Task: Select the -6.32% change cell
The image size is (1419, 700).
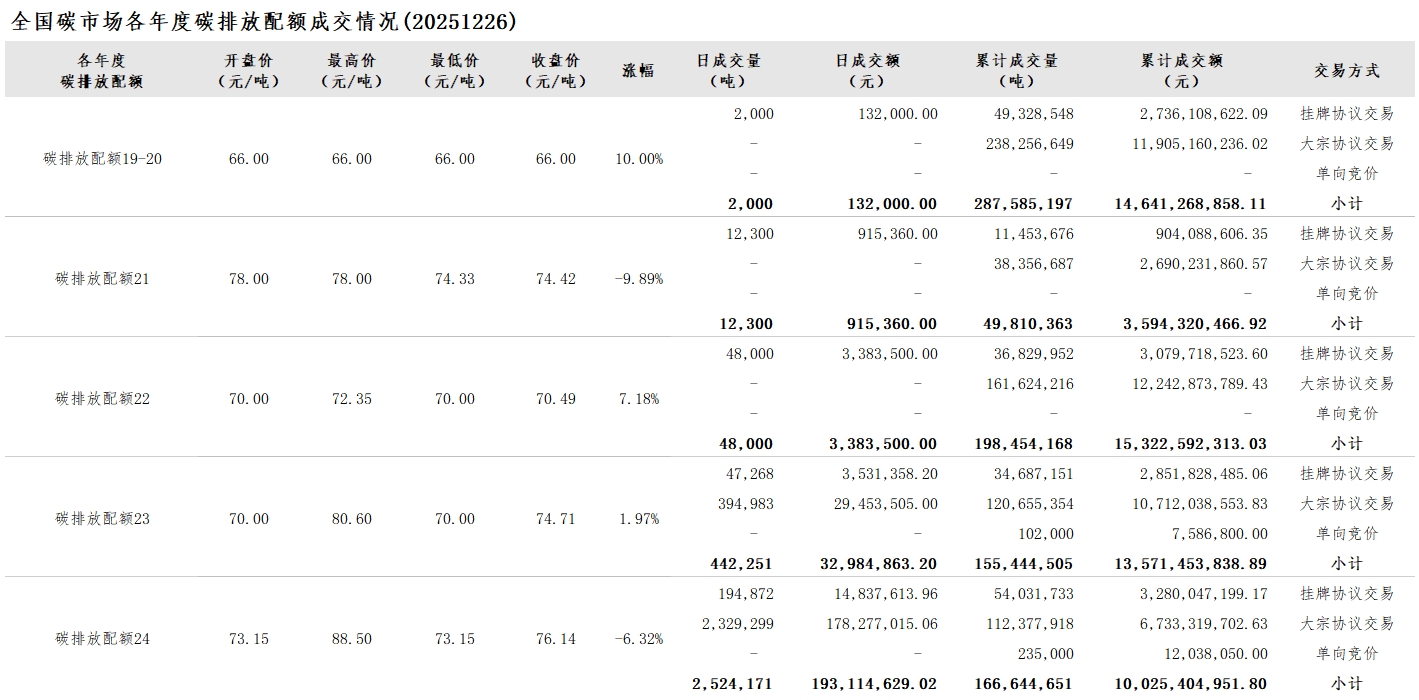Action: [639, 639]
